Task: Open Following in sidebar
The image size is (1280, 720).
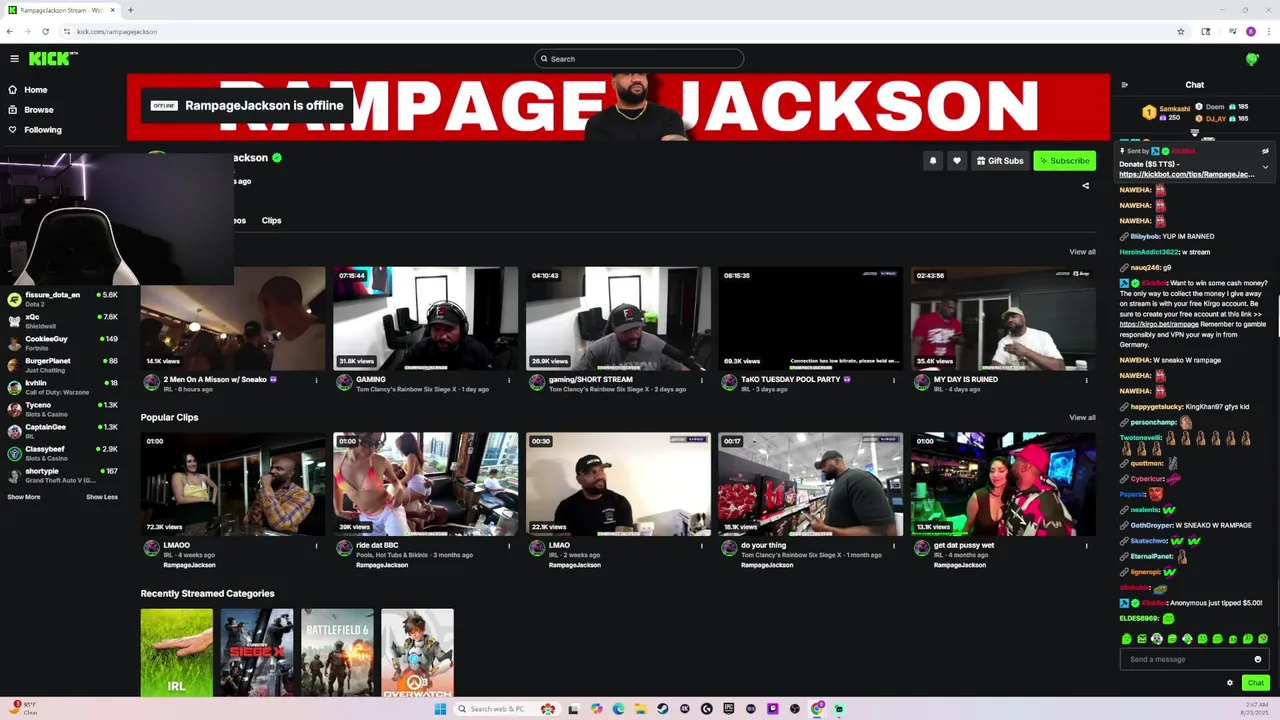Action: click(35, 130)
